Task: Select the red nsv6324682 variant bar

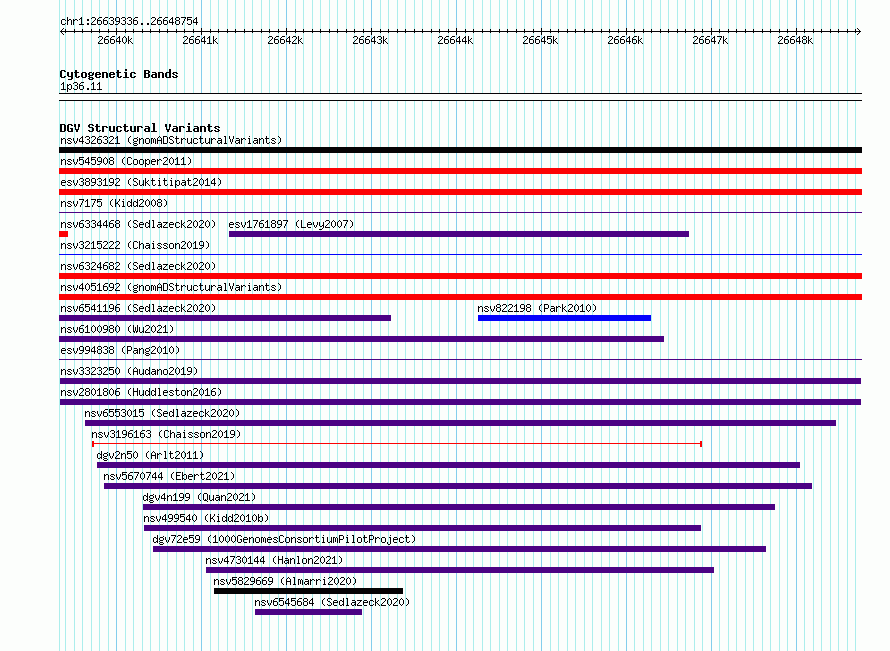Action: [x=460, y=276]
